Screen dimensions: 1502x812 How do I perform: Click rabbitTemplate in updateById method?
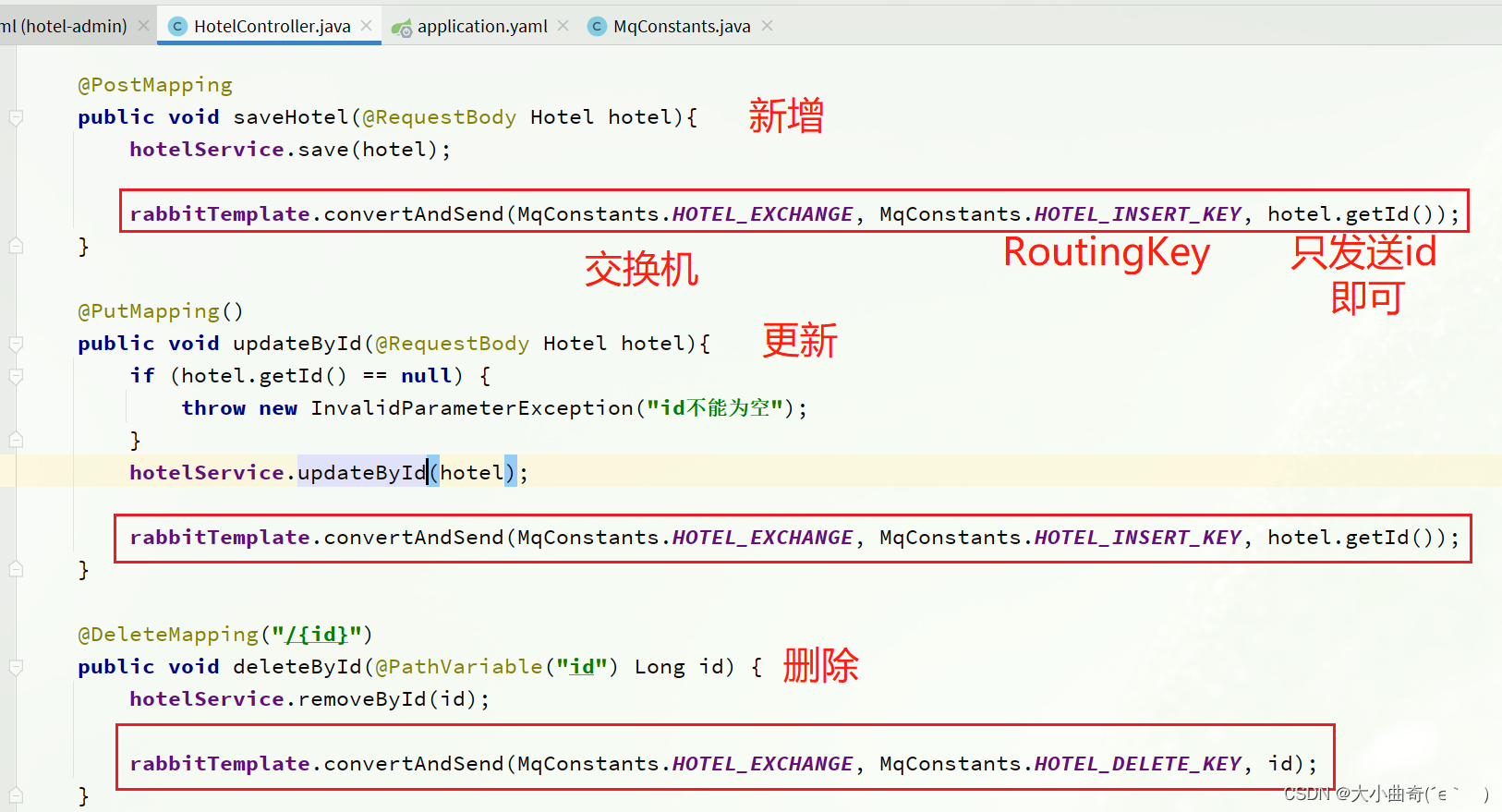[220, 538]
